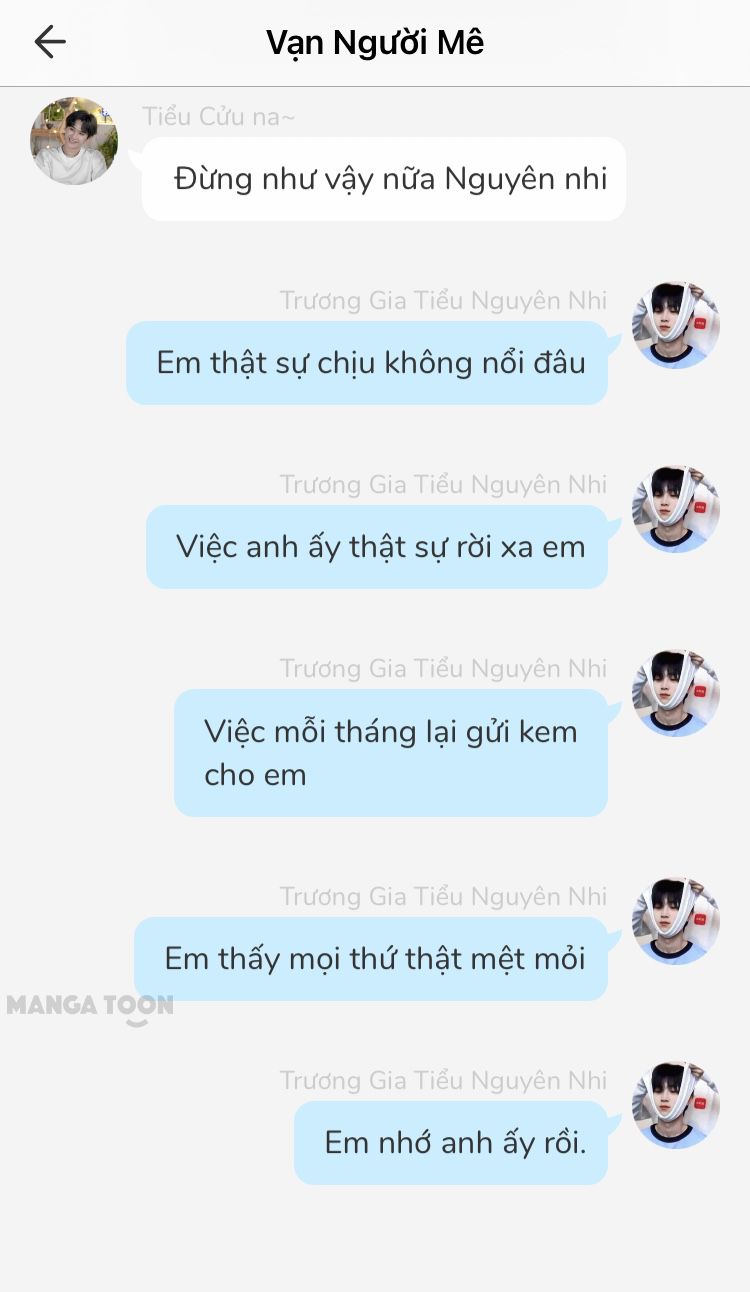Viewport: 750px width, 1292px height.
Task: Tap avatar beside "Việc mỗi tháng lại gửi kem" message
Action: 676,693
